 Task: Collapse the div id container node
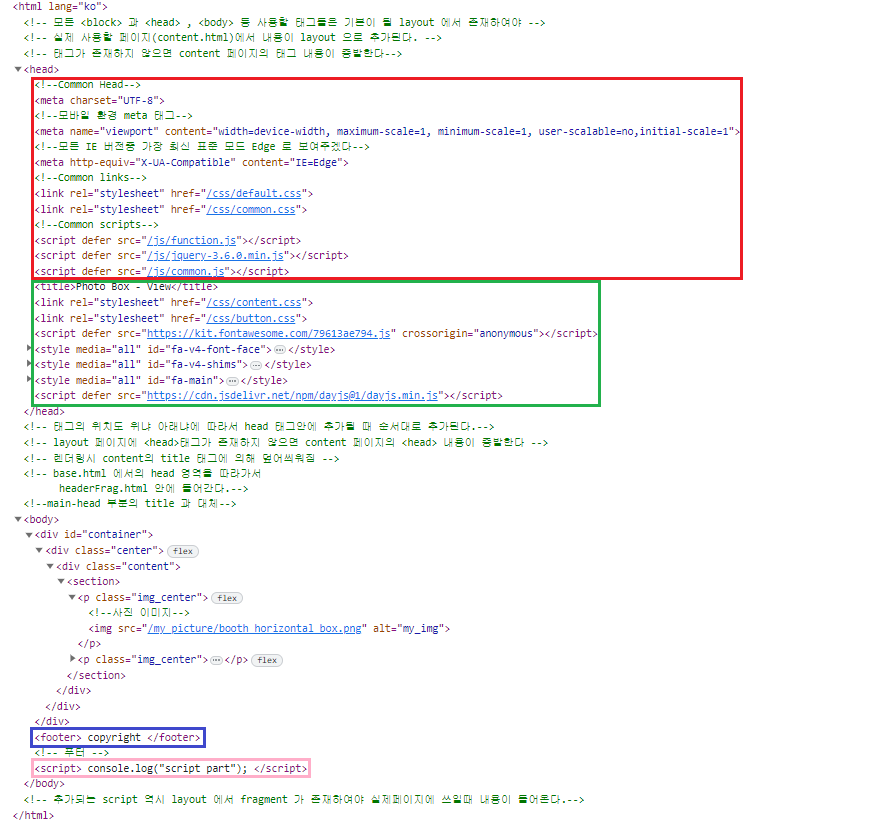point(29,535)
